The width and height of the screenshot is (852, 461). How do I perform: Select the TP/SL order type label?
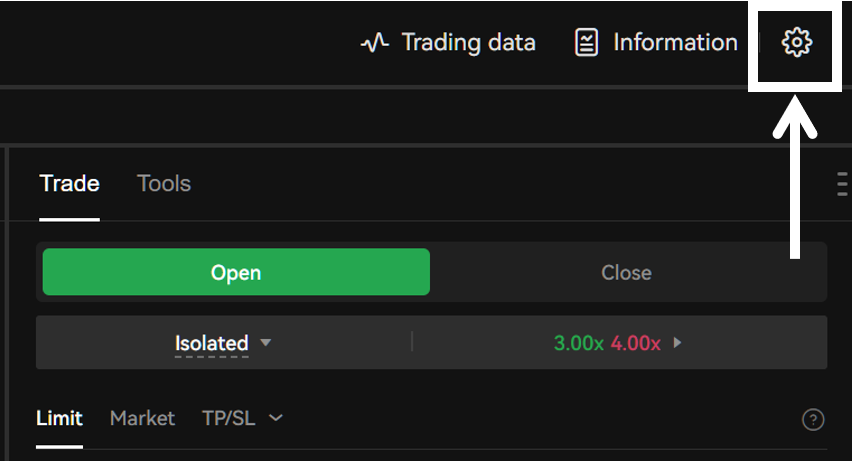[x=228, y=418]
